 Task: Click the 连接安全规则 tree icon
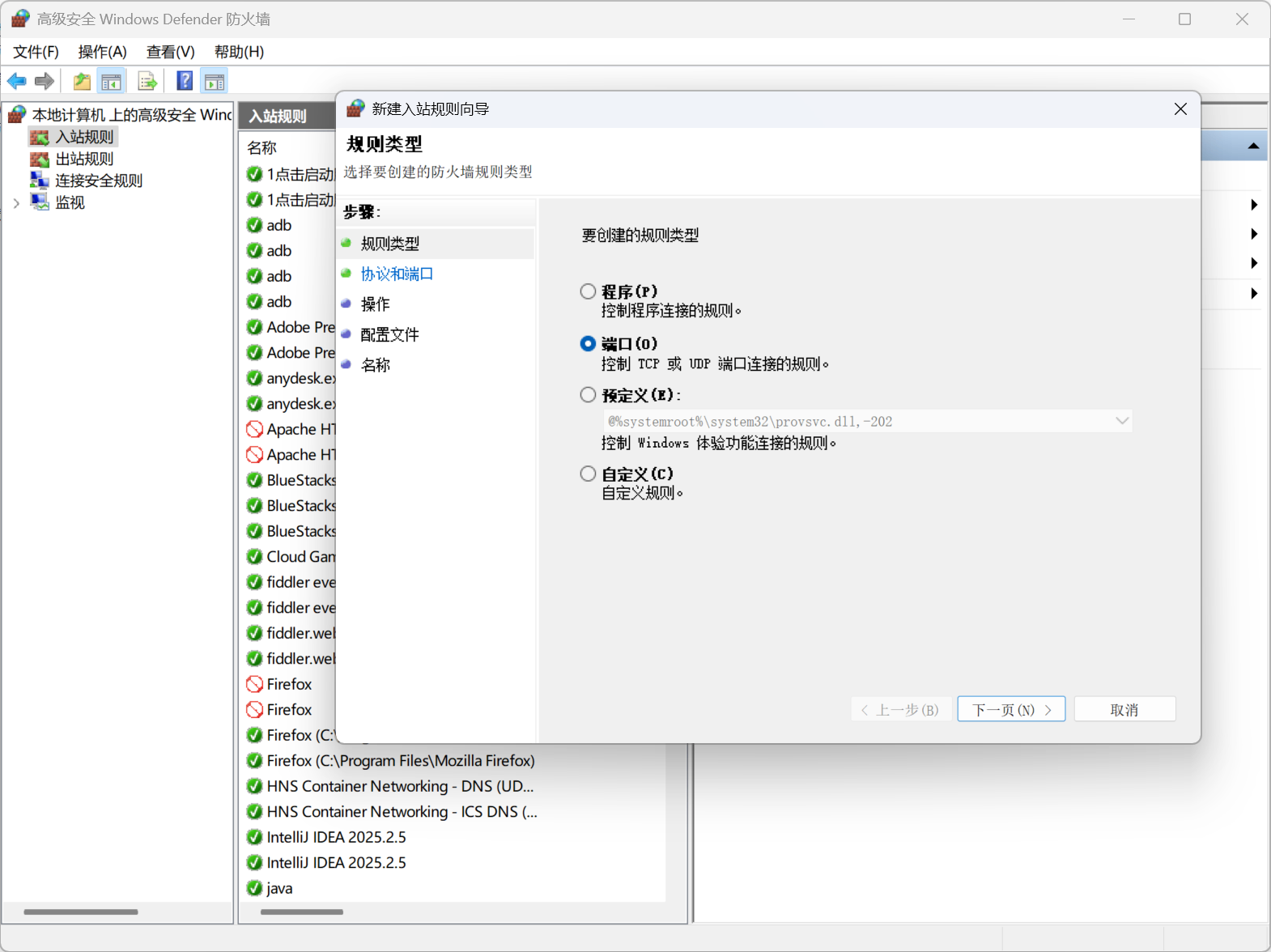[x=40, y=180]
